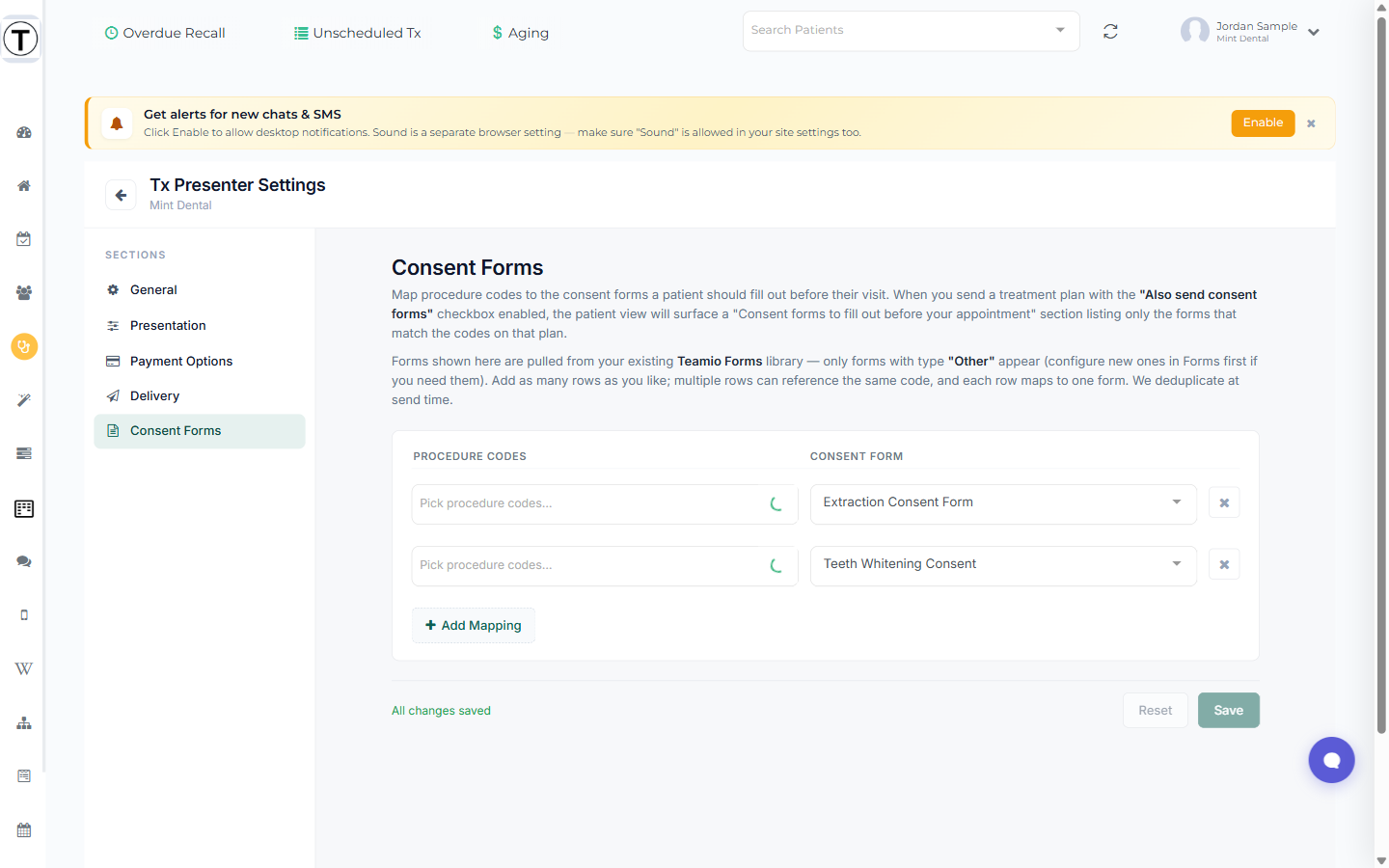
Task: Open the Aging link
Action: click(x=521, y=33)
